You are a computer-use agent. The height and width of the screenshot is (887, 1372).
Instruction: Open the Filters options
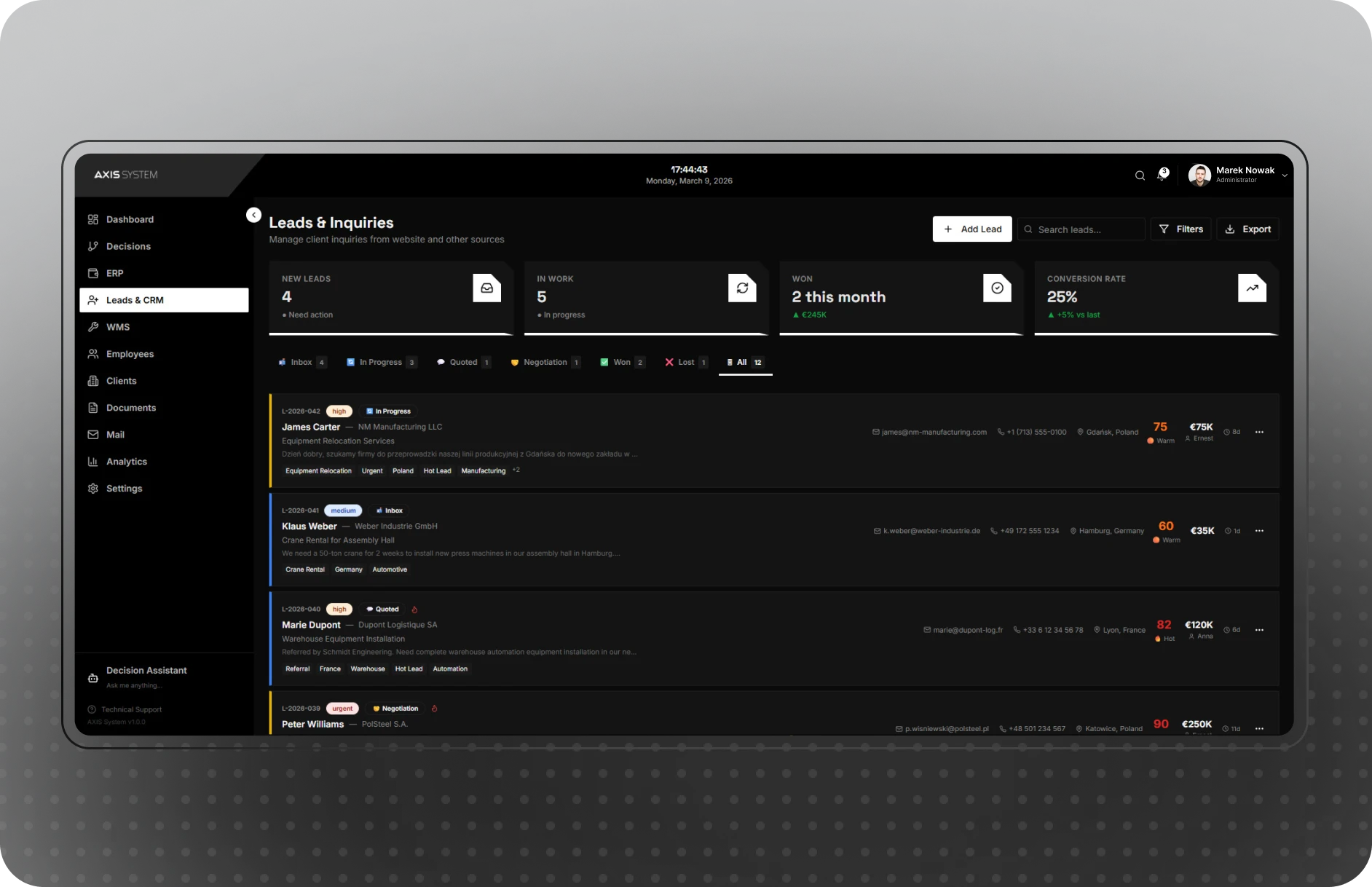click(x=1180, y=229)
